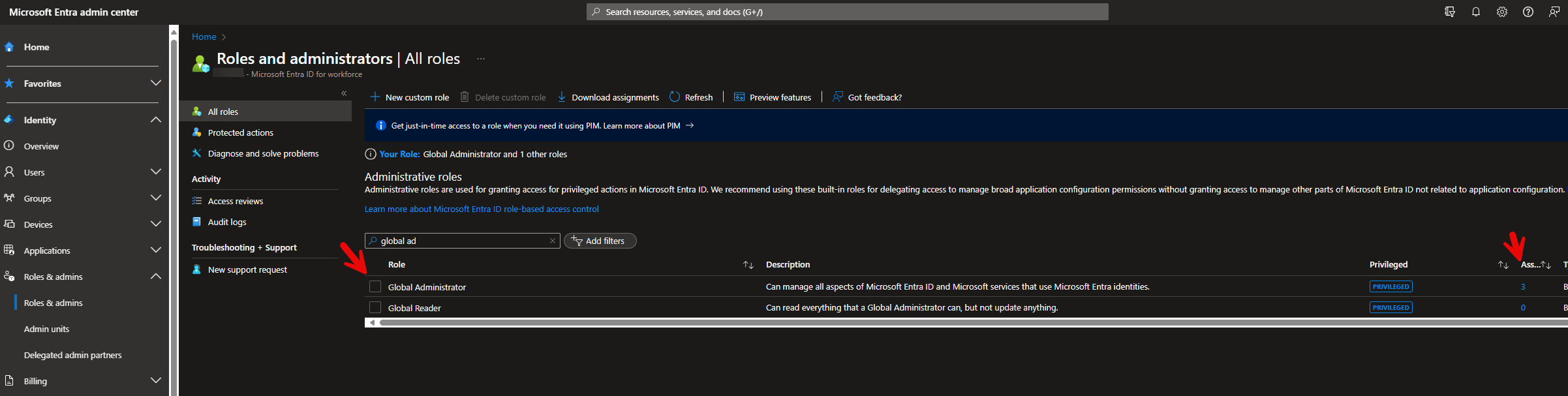This screenshot has width=1568, height=396.
Task: Click New custom role
Action: (x=410, y=97)
